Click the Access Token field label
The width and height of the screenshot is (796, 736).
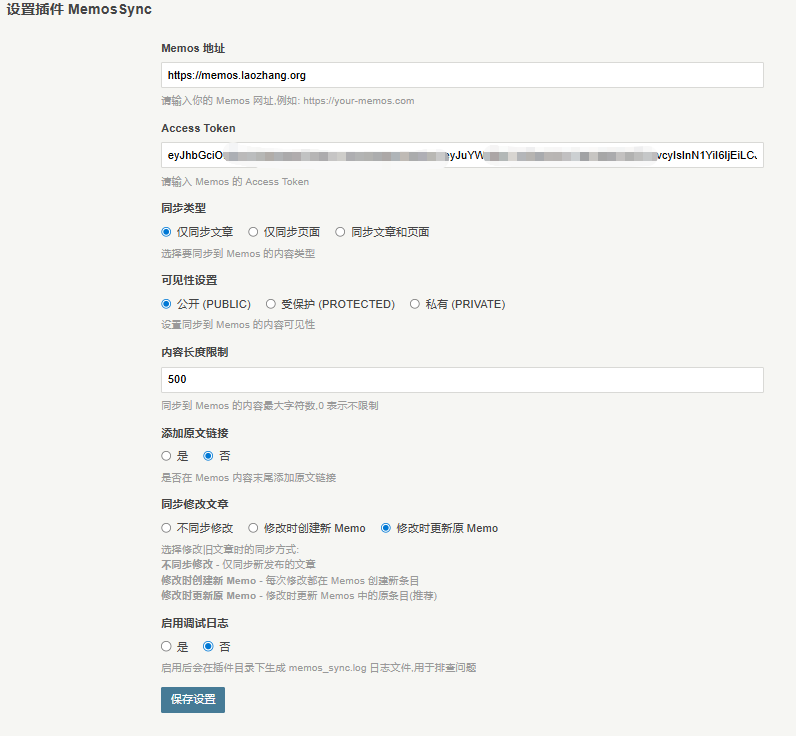198,128
